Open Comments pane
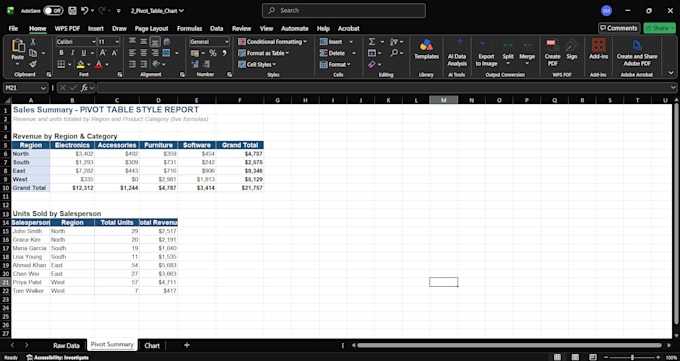 pos(619,28)
